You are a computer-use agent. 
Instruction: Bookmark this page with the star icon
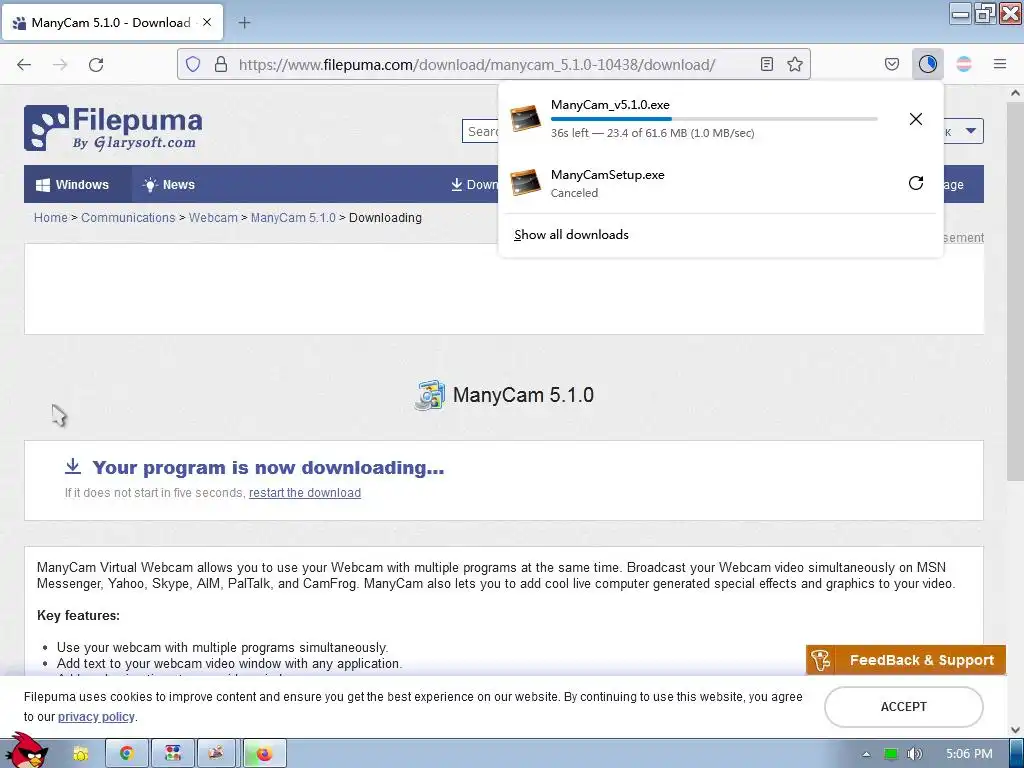[795, 64]
